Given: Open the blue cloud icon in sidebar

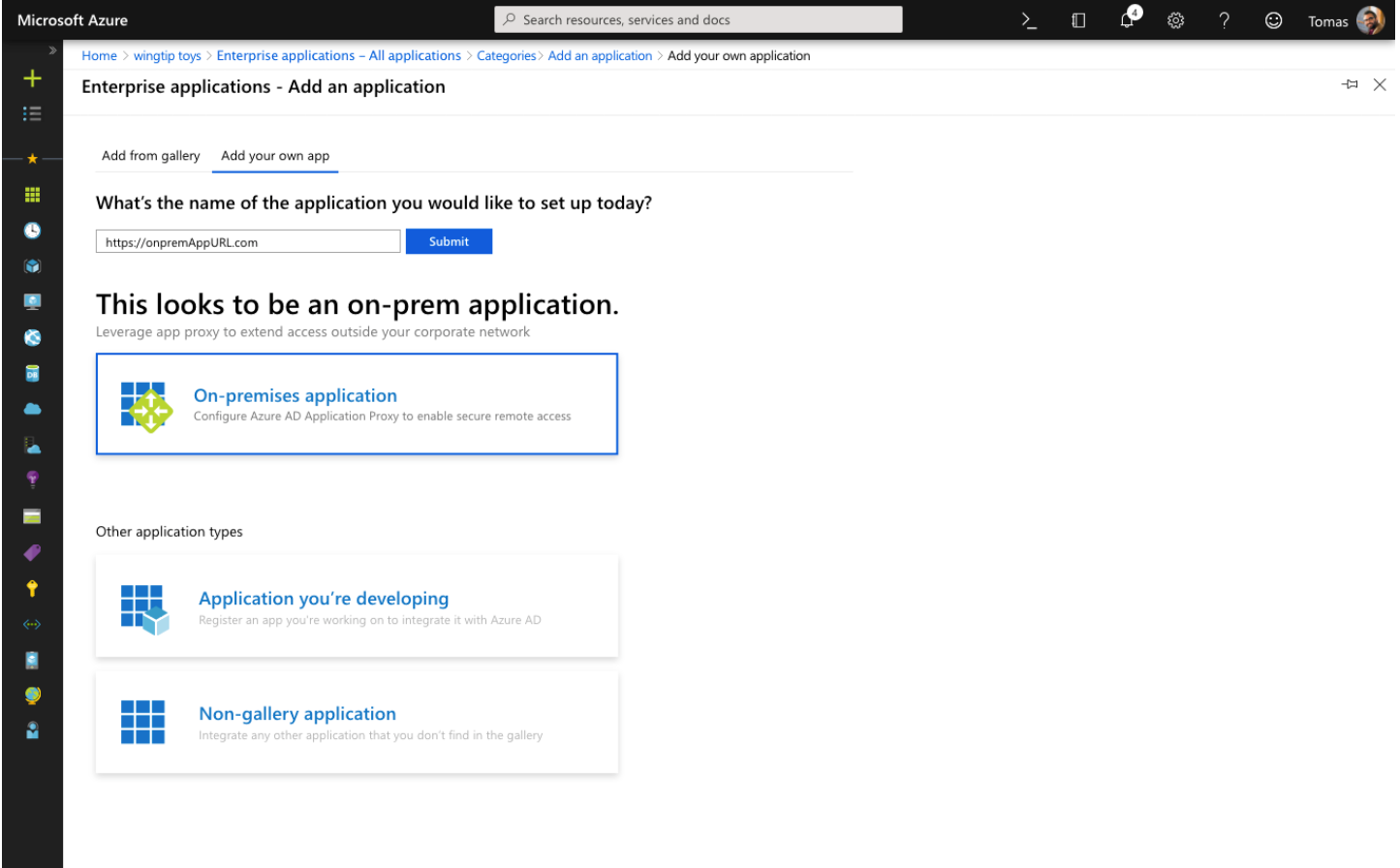Looking at the screenshot, I should click(x=32, y=409).
